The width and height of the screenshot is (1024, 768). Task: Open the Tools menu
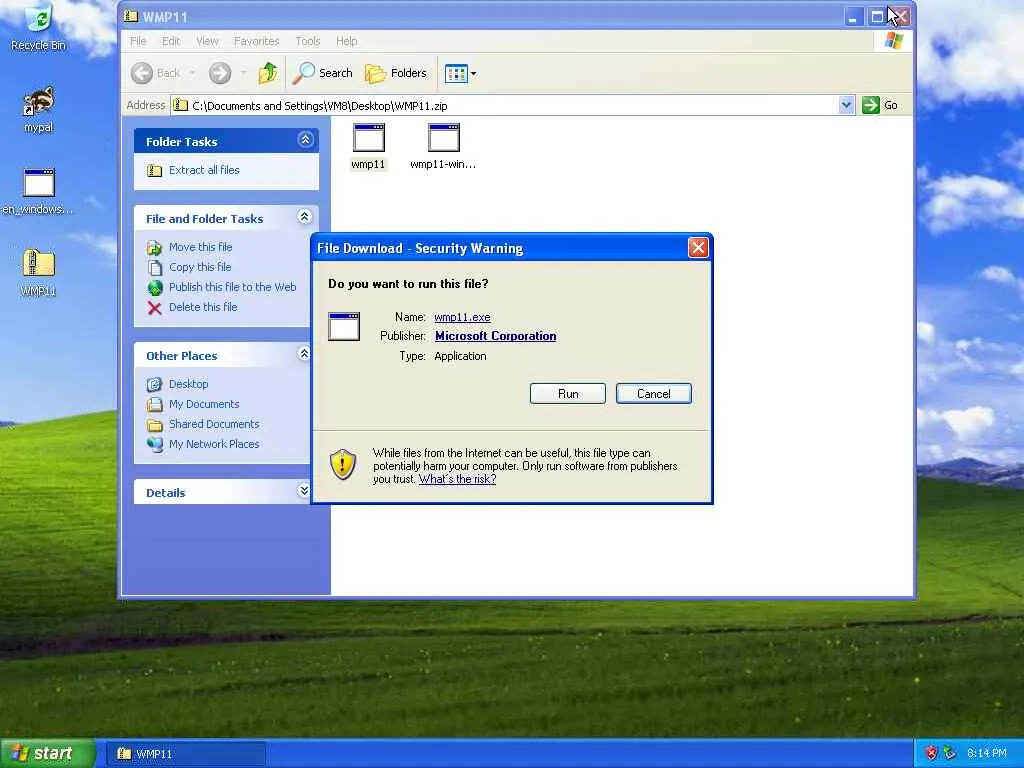point(308,41)
